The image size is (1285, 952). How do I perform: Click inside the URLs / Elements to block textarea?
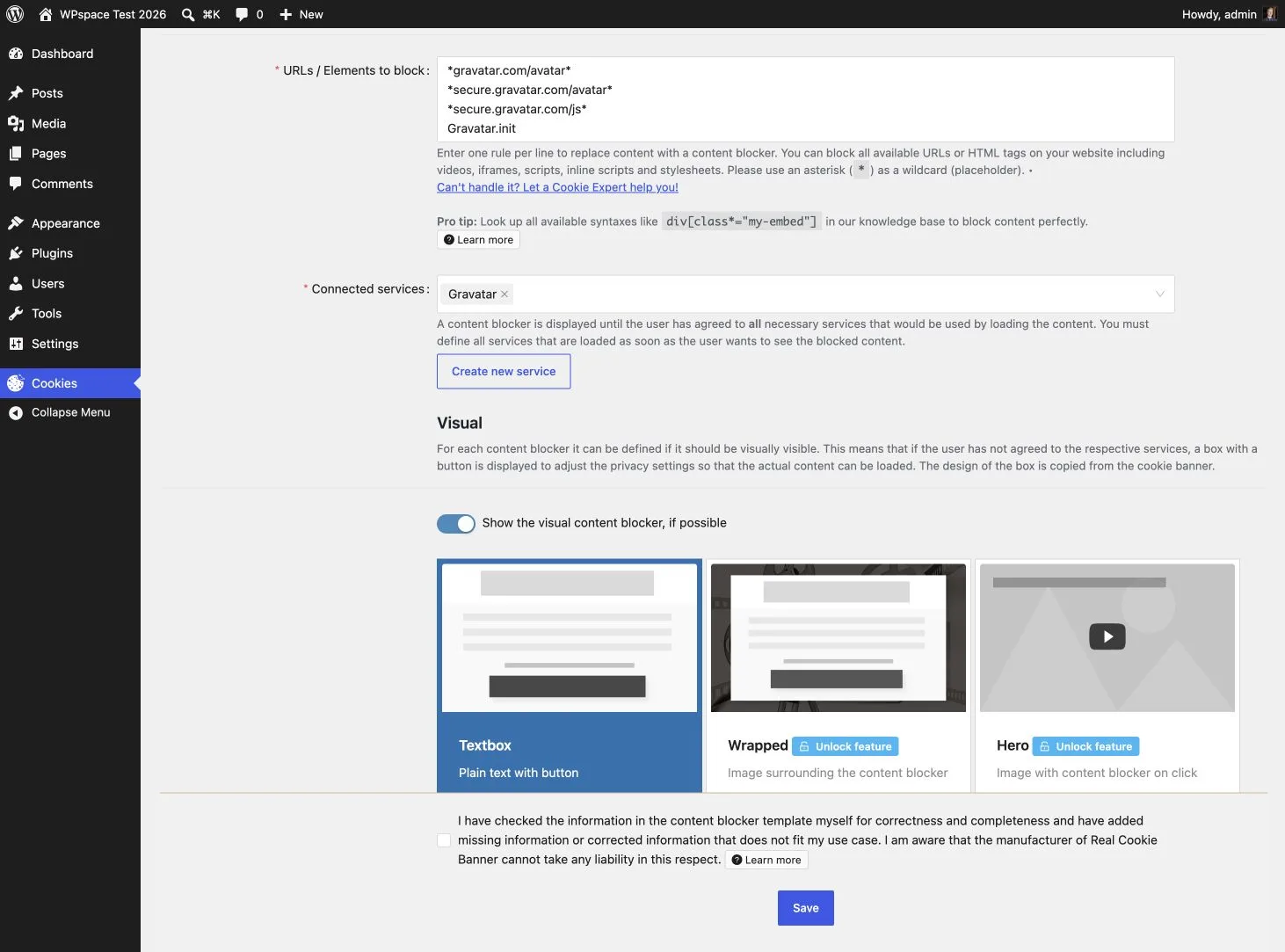[x=805, y=99]
